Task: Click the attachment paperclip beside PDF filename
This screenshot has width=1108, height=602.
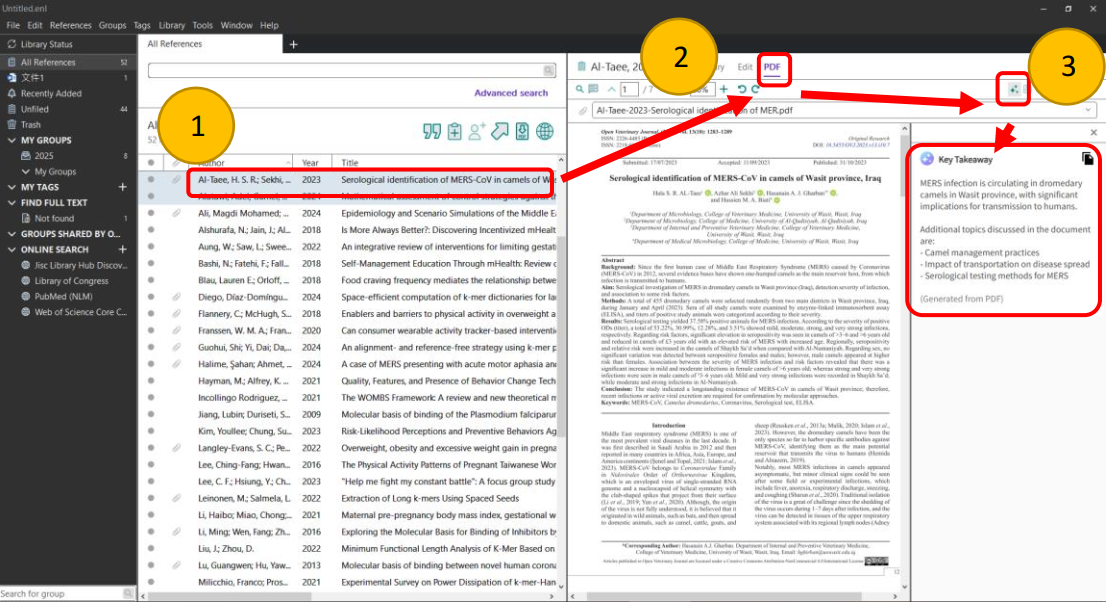Action: pyautogui.click(x=583, y=110)
